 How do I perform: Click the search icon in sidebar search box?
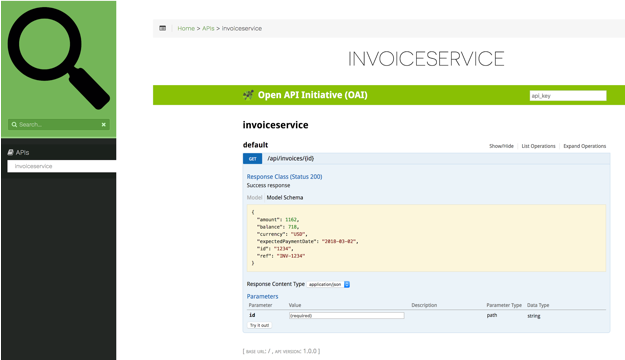(14, 124)
